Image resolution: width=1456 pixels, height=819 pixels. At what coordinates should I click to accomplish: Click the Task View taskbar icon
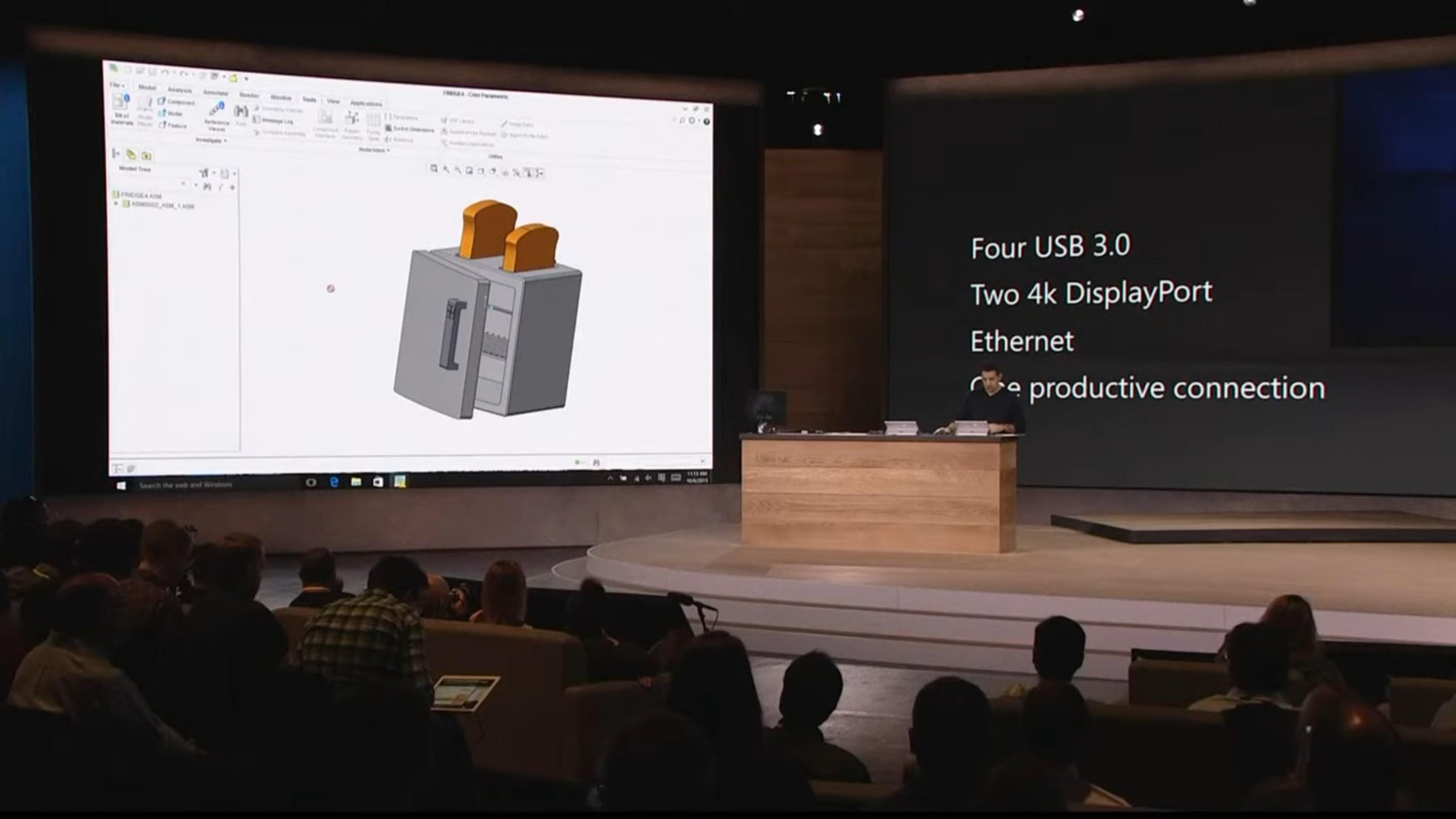coord(311,482)
